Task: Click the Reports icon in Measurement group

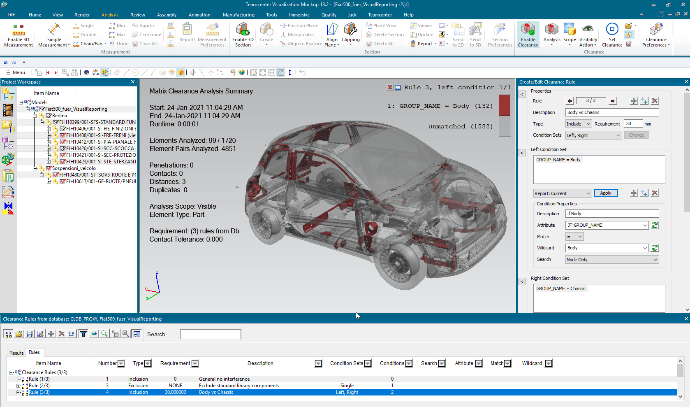Action: point(187,33)
